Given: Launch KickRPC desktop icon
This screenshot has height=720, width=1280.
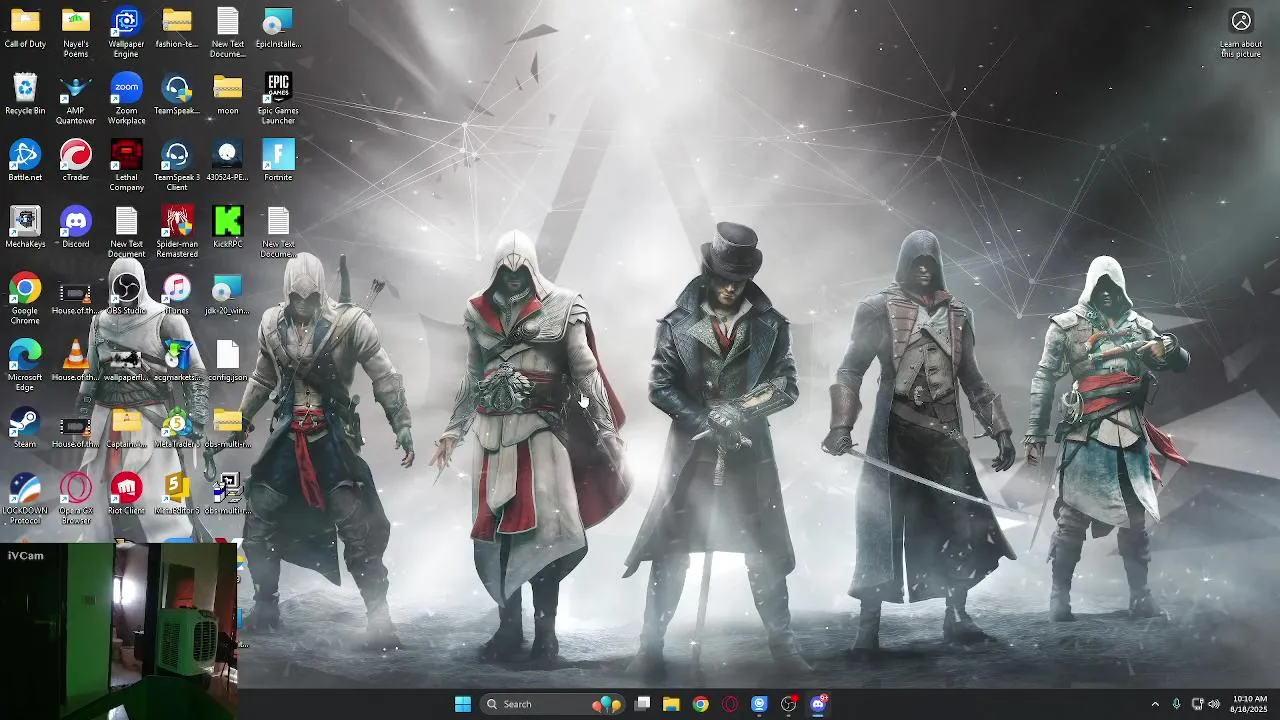Looking at the screenshot, I should pyautogui.click(x=228, y=228).
